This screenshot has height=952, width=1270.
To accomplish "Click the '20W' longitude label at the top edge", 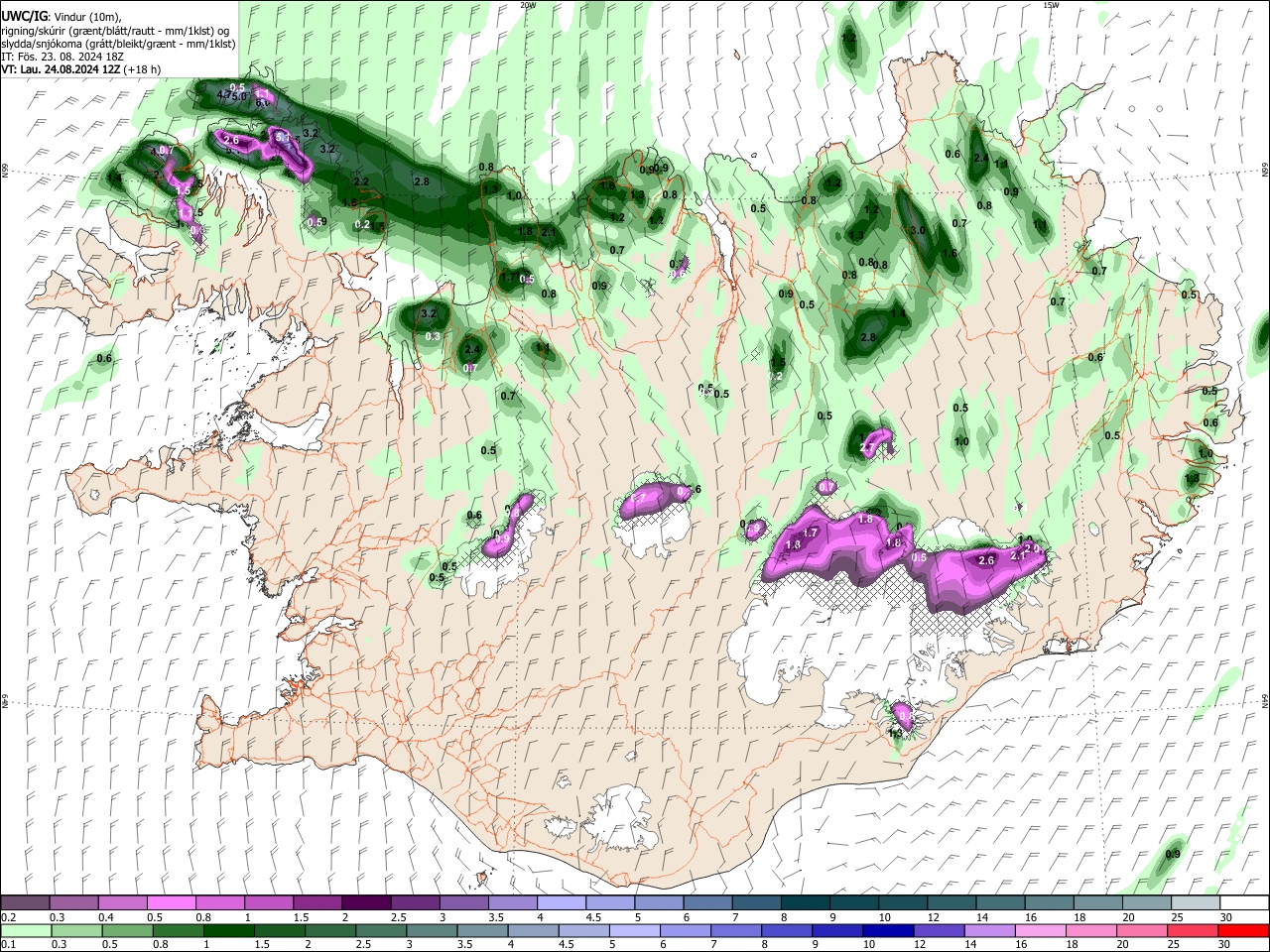I will pos(527,5).
